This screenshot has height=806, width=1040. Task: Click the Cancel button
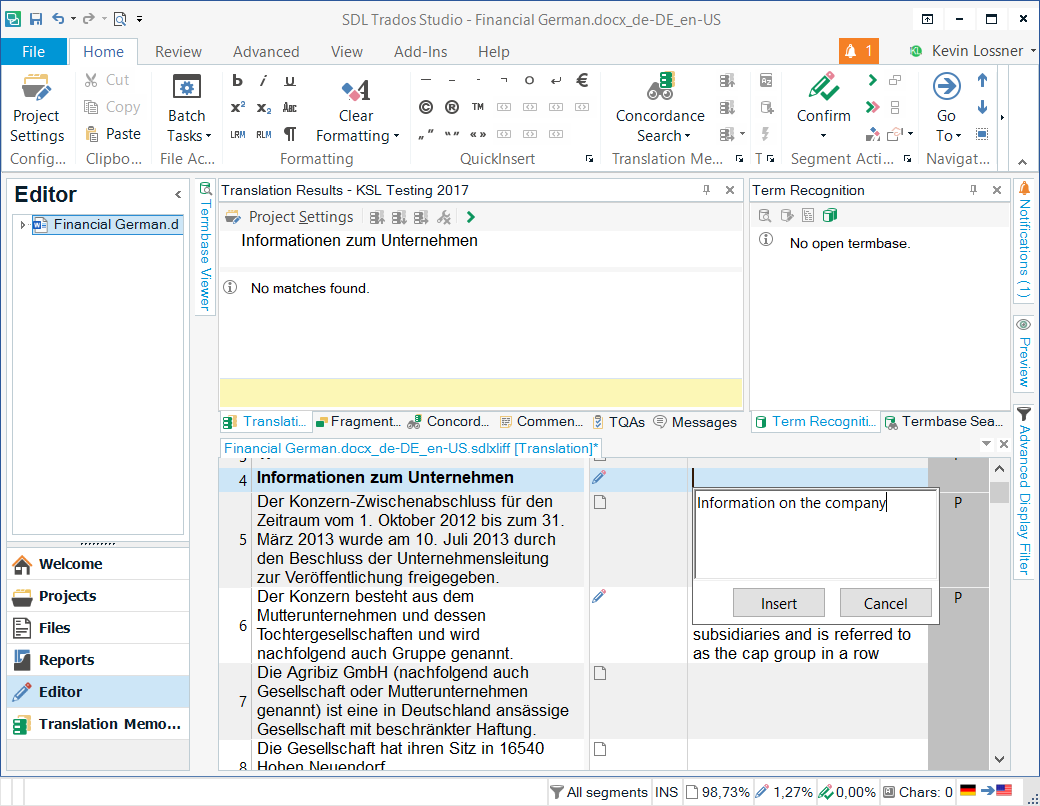pos(885,603)
